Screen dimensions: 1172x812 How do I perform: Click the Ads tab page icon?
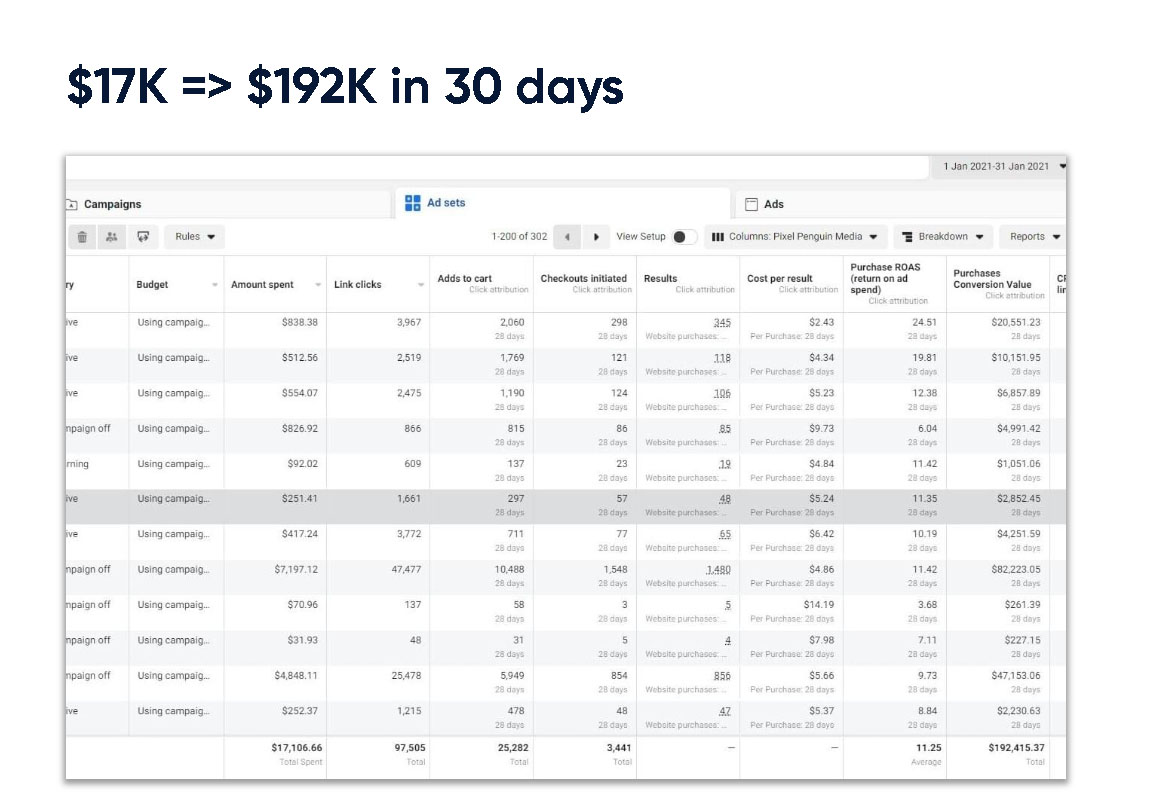pyautogui.click(x=751, y=204)
